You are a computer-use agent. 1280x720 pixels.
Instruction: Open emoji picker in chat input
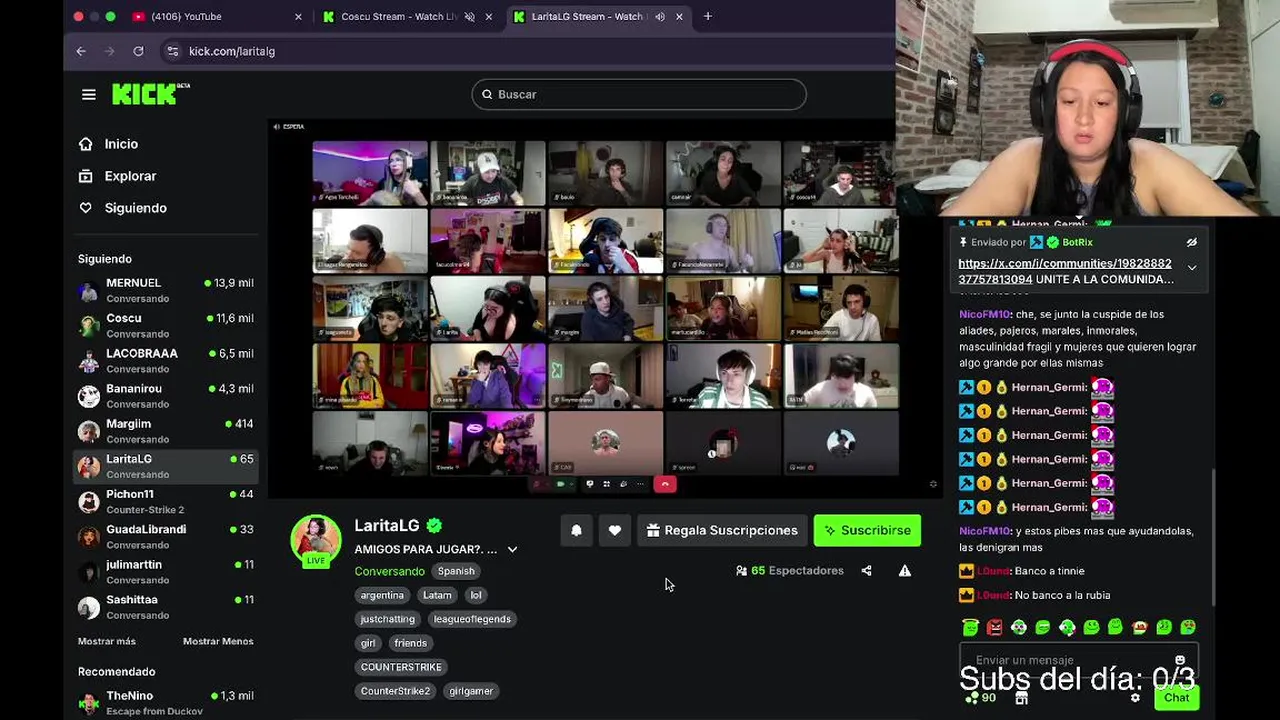(x=1180, y=660)
